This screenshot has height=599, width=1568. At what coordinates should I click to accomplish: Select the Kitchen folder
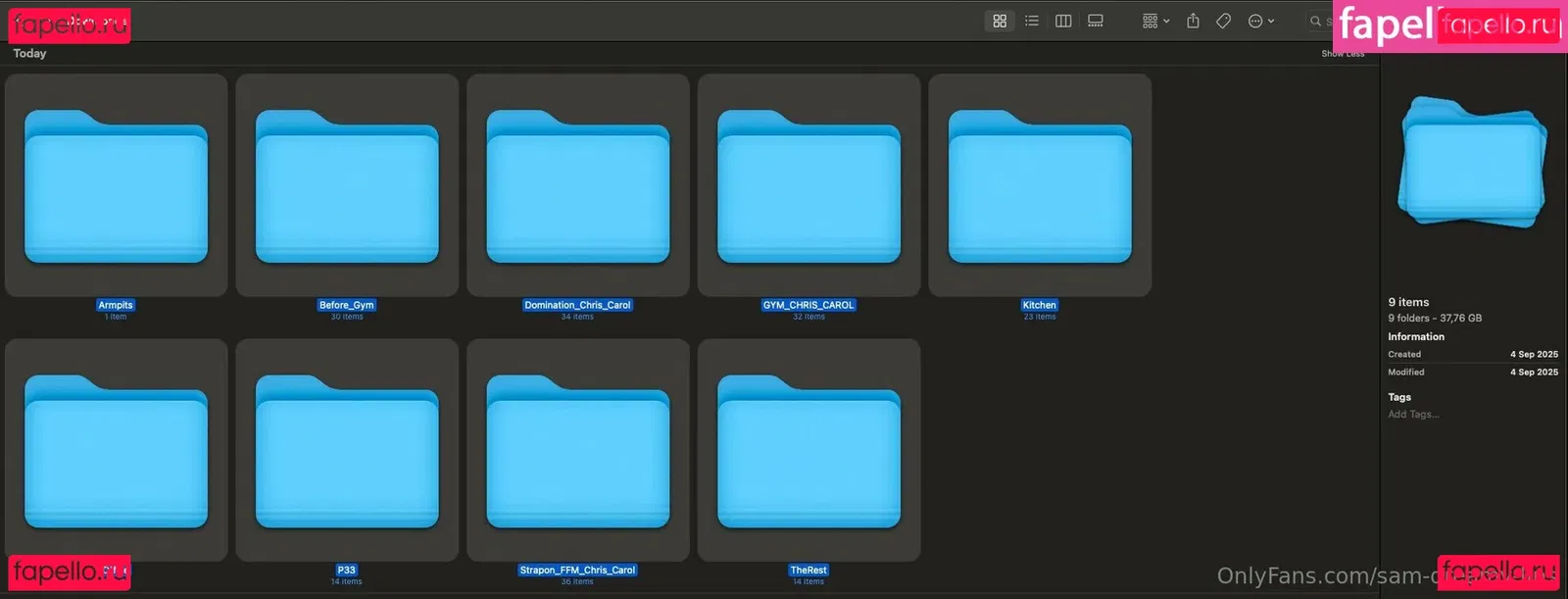coord(1040,186)
